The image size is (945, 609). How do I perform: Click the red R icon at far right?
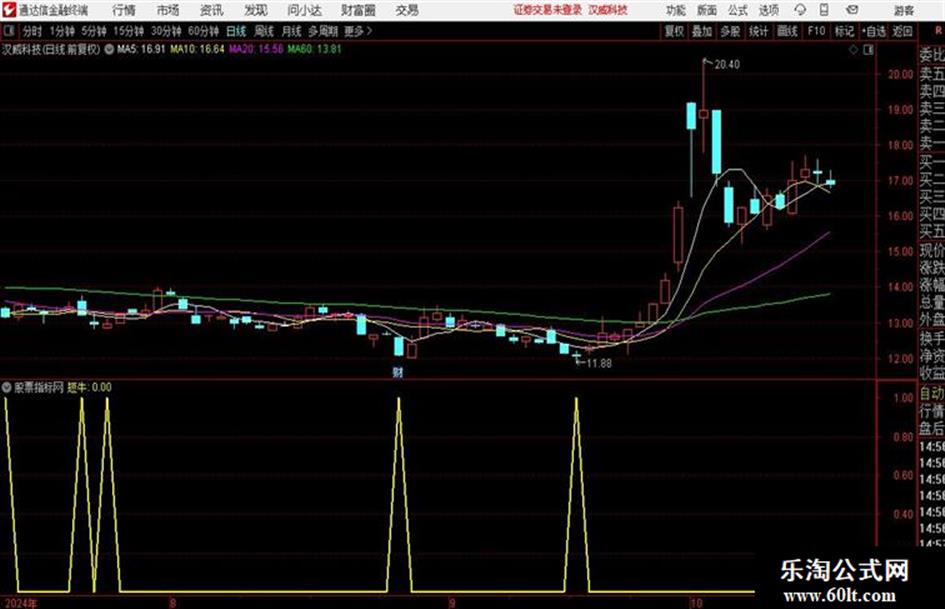[x=938, y=31]
